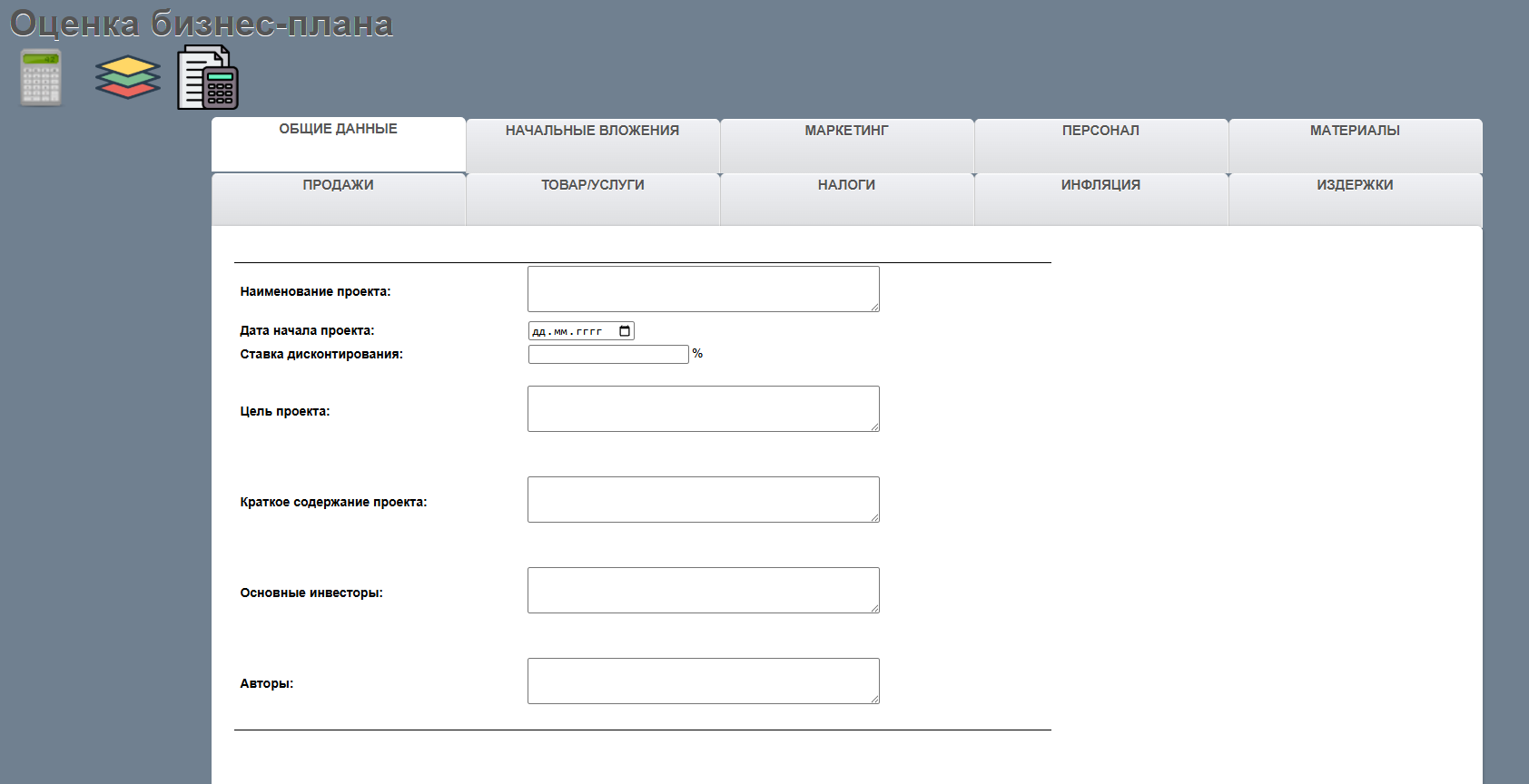This screenshot has height=784, width=1529.
Task: Focus the Наименование проекта text area
Action: tap(704, 289)
